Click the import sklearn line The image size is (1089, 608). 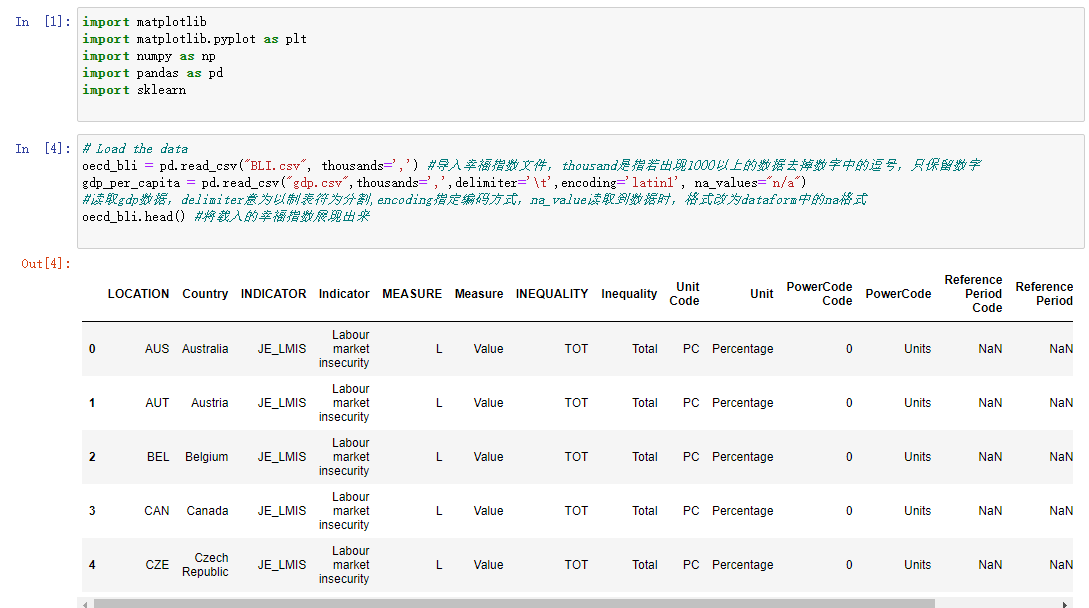click(134, 90)
